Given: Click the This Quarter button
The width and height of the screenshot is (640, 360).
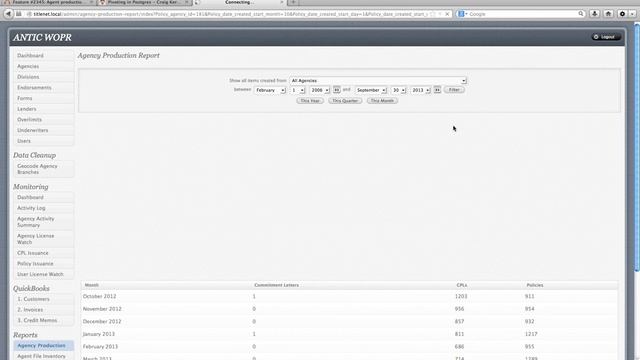Looking at the screenshot, I should pyautogui.click(x=345, y=100).
